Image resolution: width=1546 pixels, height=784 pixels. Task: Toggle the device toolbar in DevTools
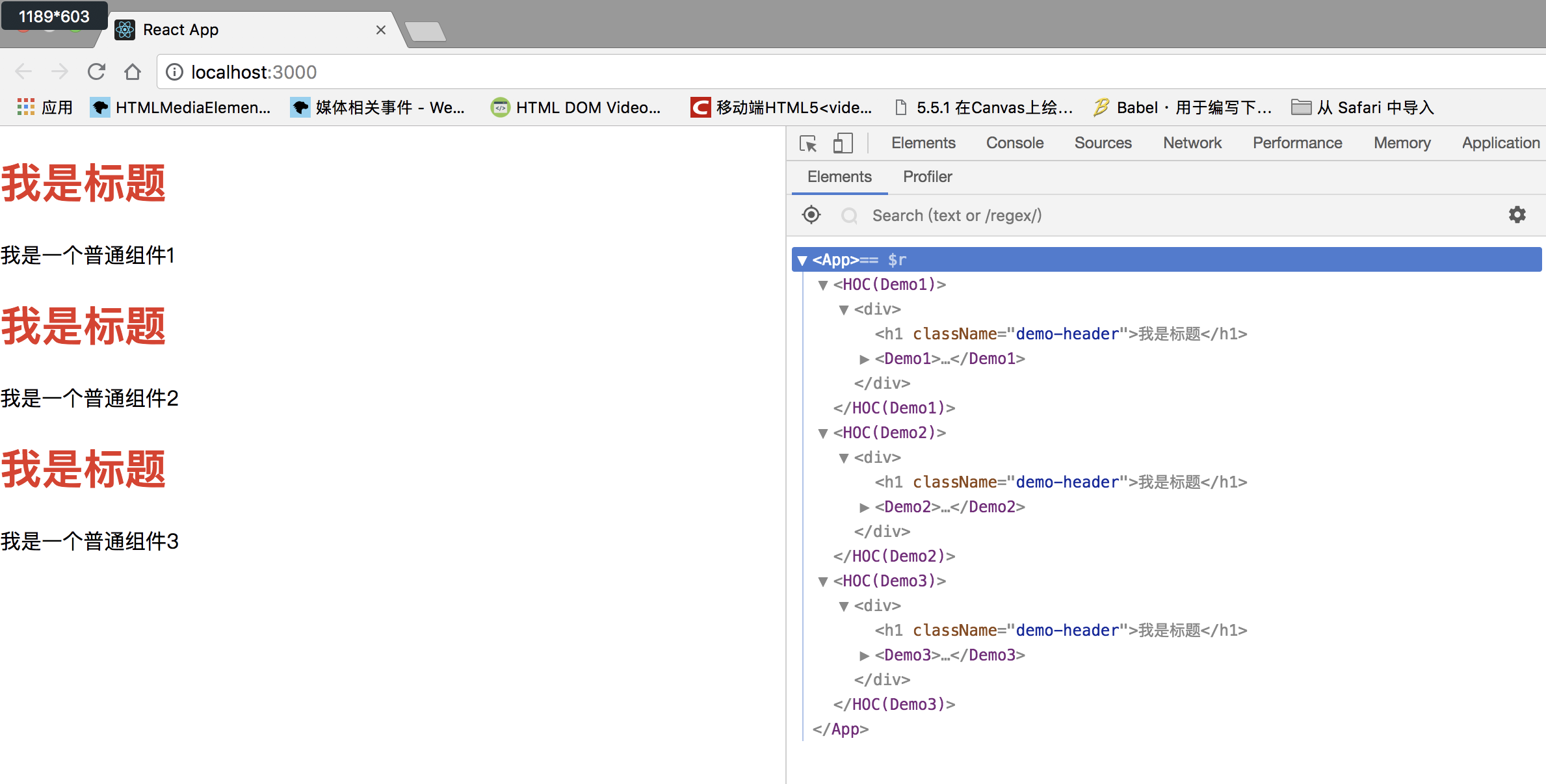[843, 143]
